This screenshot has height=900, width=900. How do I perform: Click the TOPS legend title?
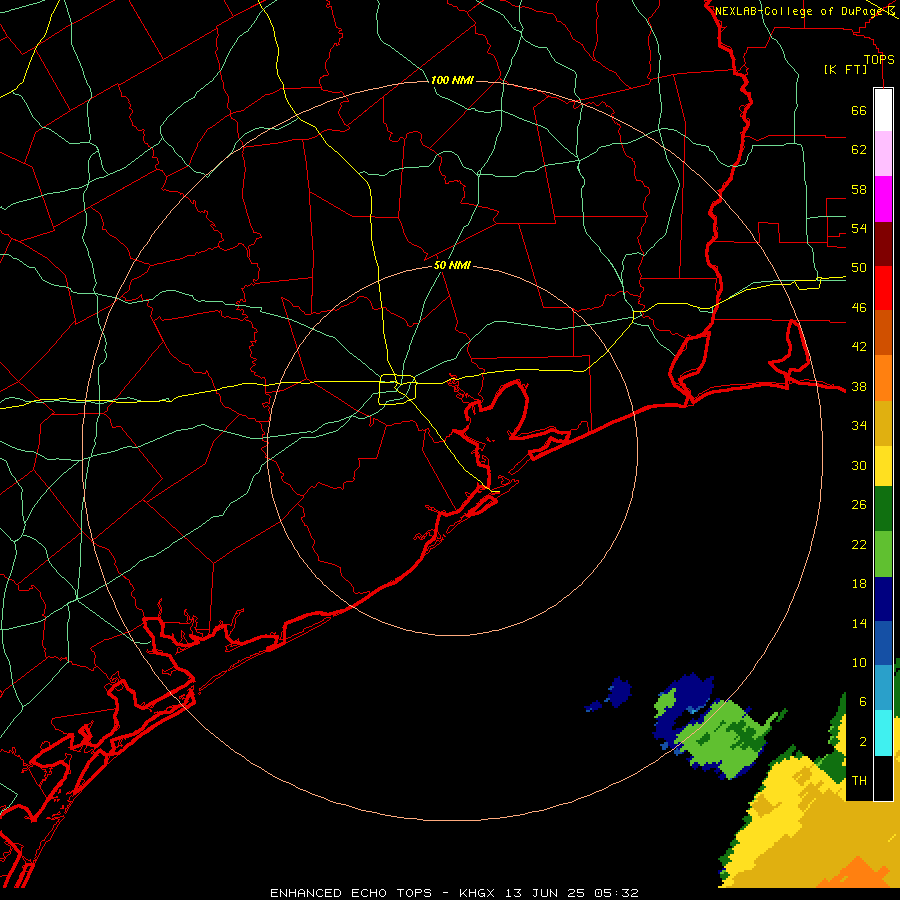[x=879, y=59]
